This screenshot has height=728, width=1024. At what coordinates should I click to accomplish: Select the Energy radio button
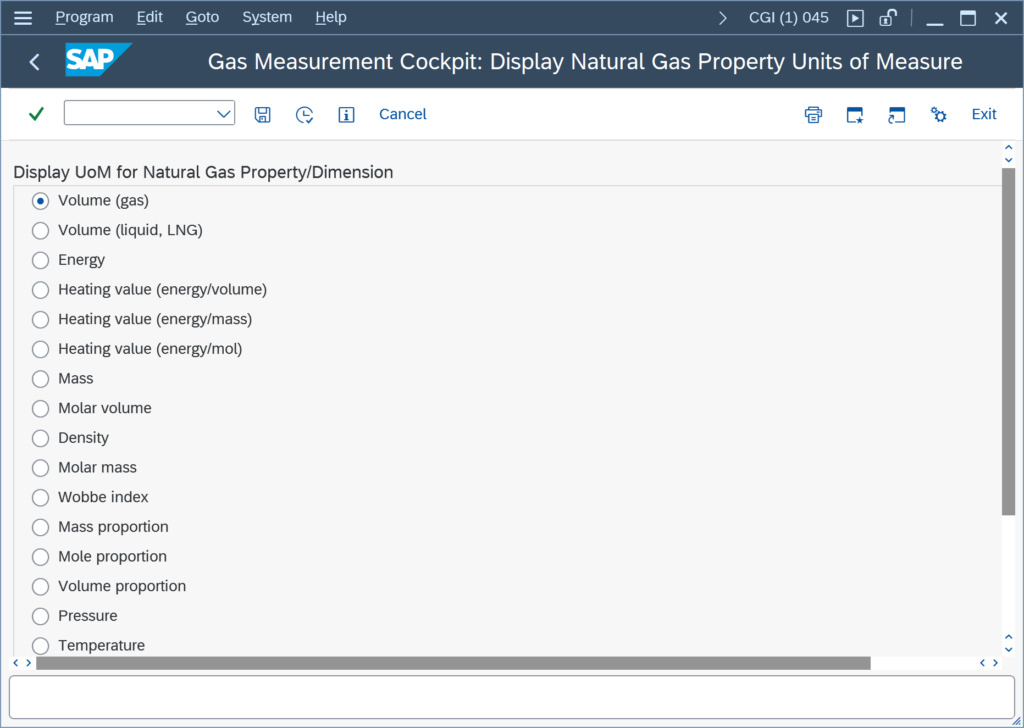point(40,260)
